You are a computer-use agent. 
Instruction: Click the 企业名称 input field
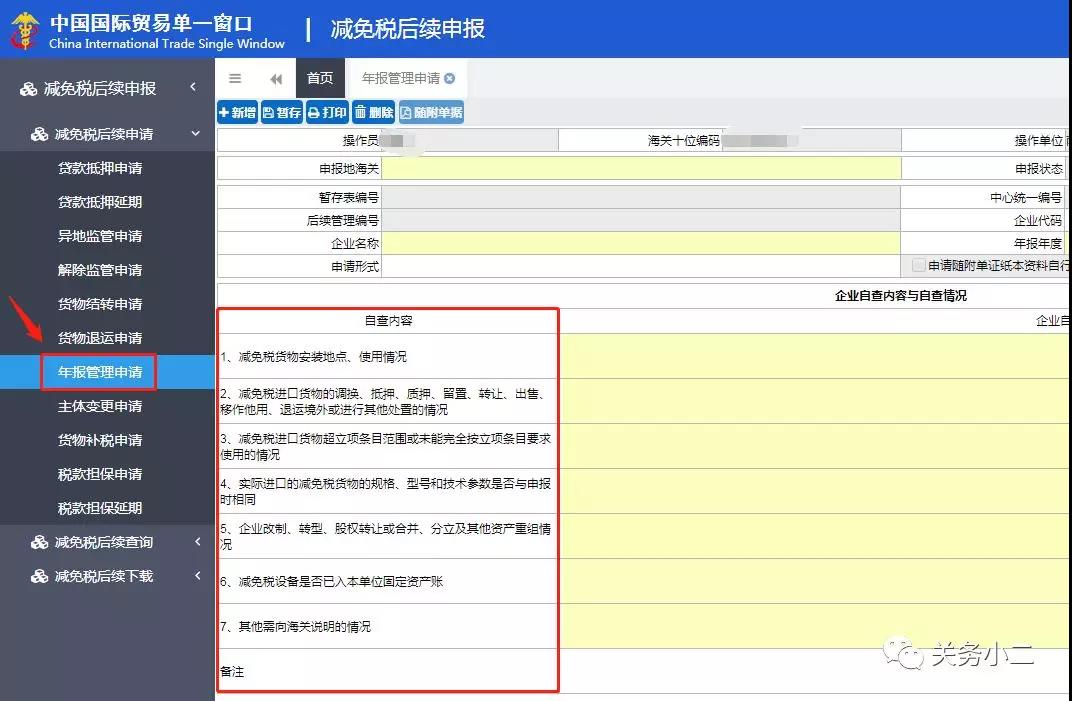(640, 243)
